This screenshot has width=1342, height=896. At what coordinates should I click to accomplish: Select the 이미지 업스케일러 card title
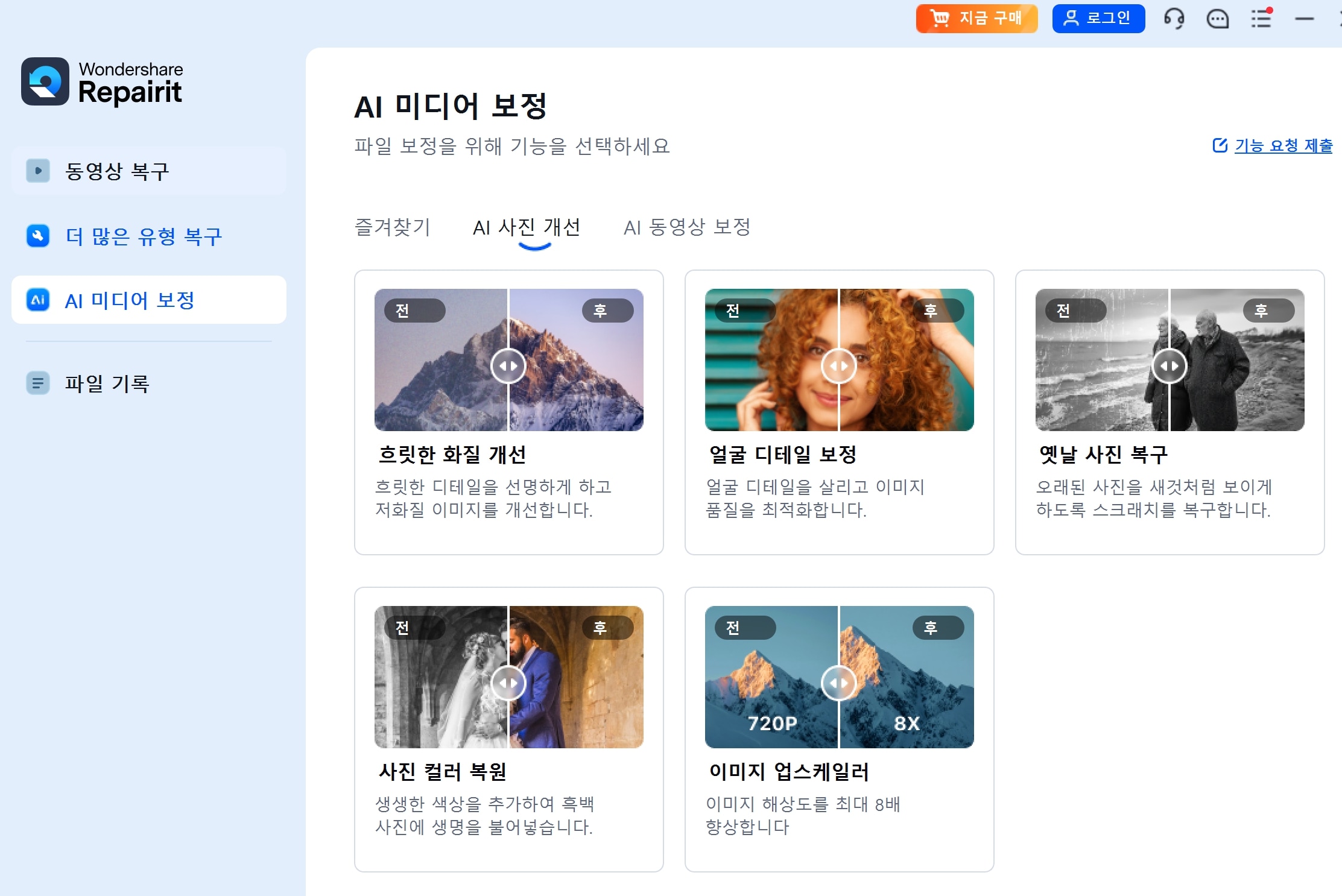click(789, 771)
